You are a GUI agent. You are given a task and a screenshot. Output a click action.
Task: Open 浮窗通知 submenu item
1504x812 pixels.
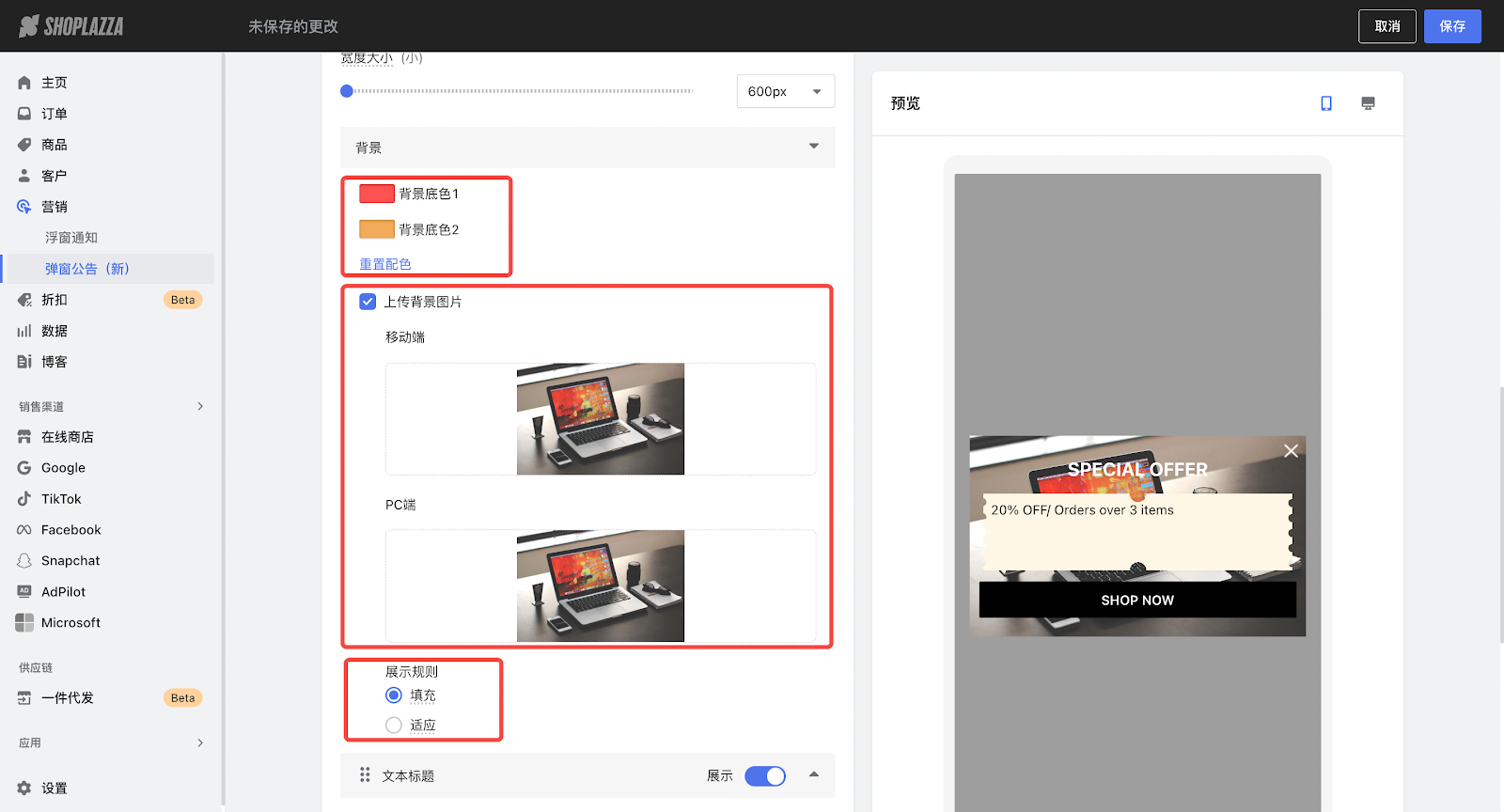click(x=71, y=238)
